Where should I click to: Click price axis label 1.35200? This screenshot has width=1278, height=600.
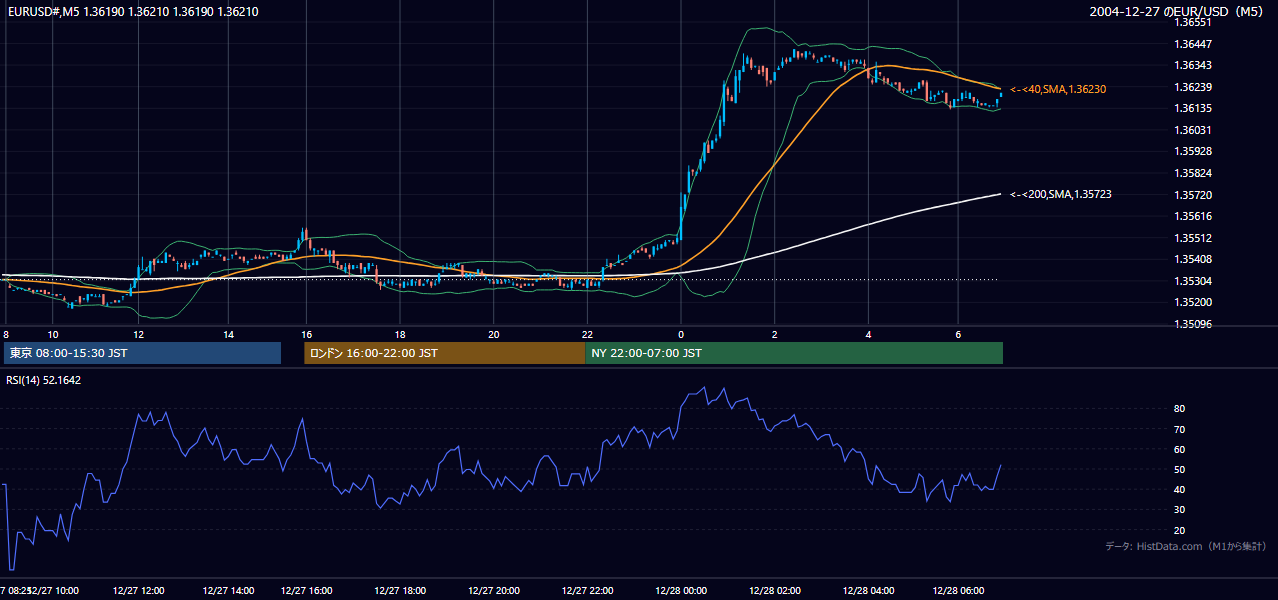[x=1193, y=302]
